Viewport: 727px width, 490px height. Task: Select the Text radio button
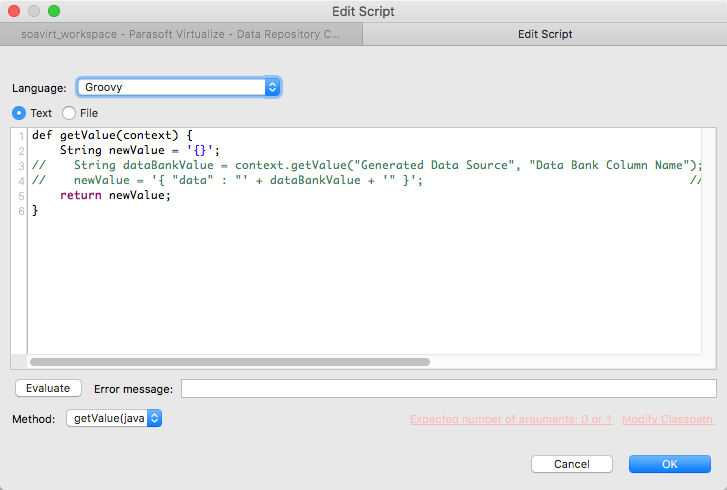point(19,113)
